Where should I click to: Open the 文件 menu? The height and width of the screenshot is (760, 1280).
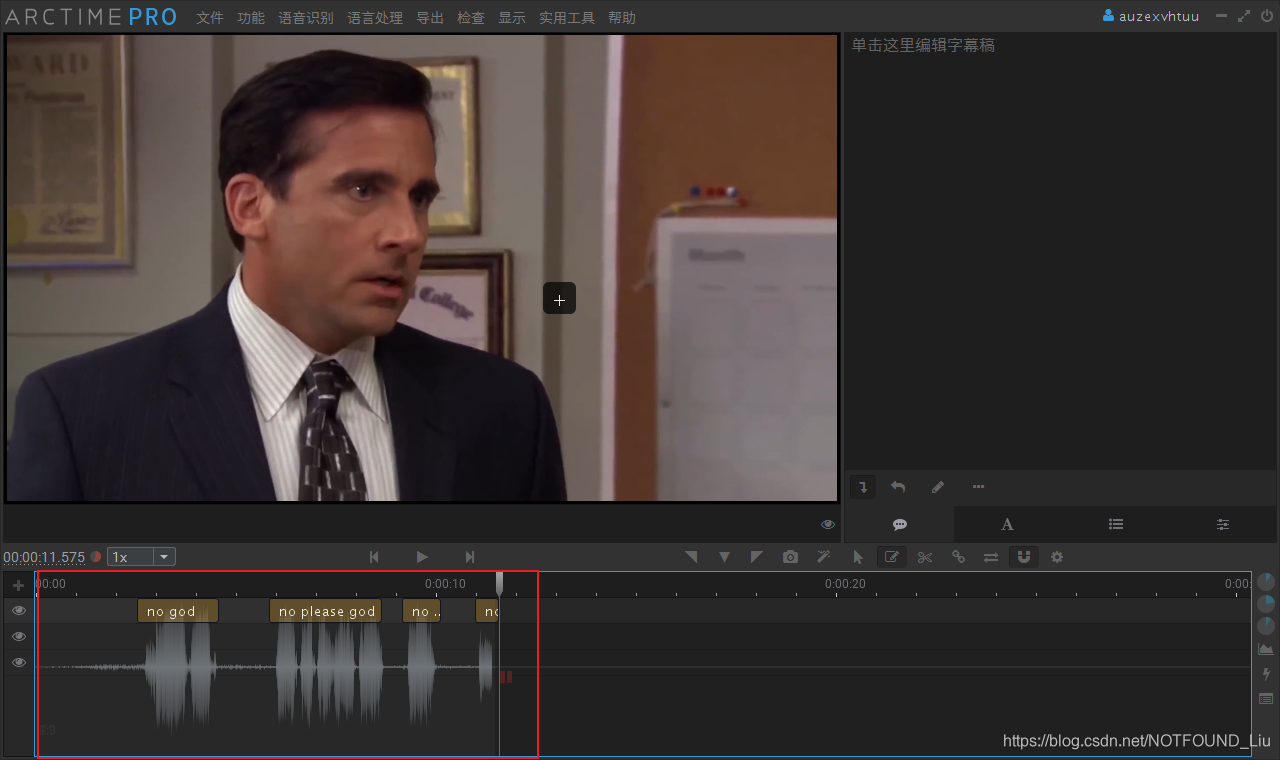[210, 18]
